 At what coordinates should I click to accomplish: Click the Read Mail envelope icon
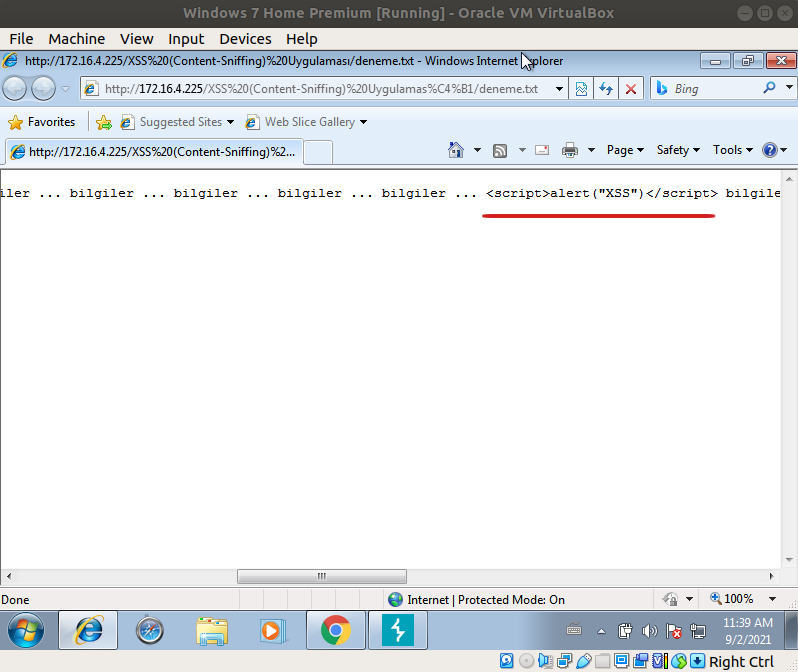pyautogui.click(x=542, y=150)
